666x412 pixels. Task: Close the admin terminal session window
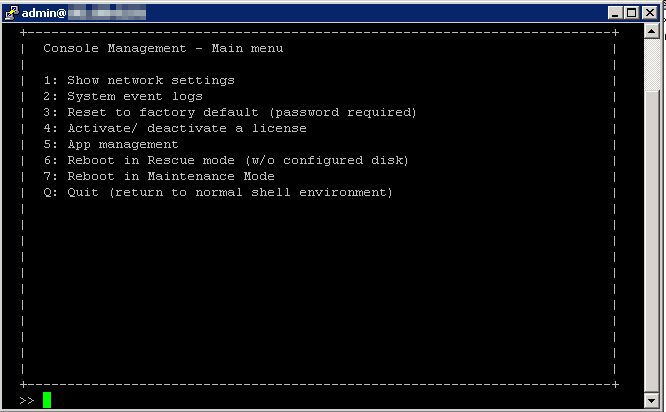point(650,13)
